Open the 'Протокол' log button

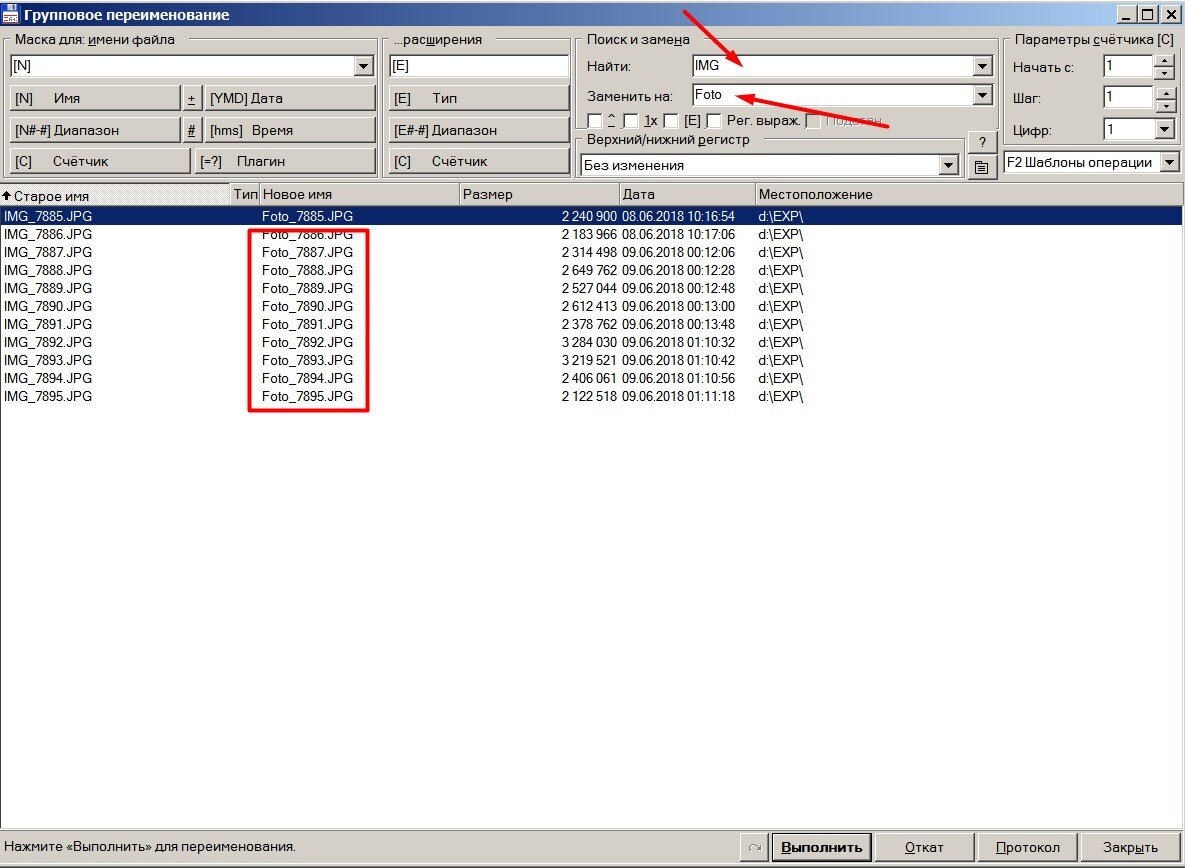1027,847
